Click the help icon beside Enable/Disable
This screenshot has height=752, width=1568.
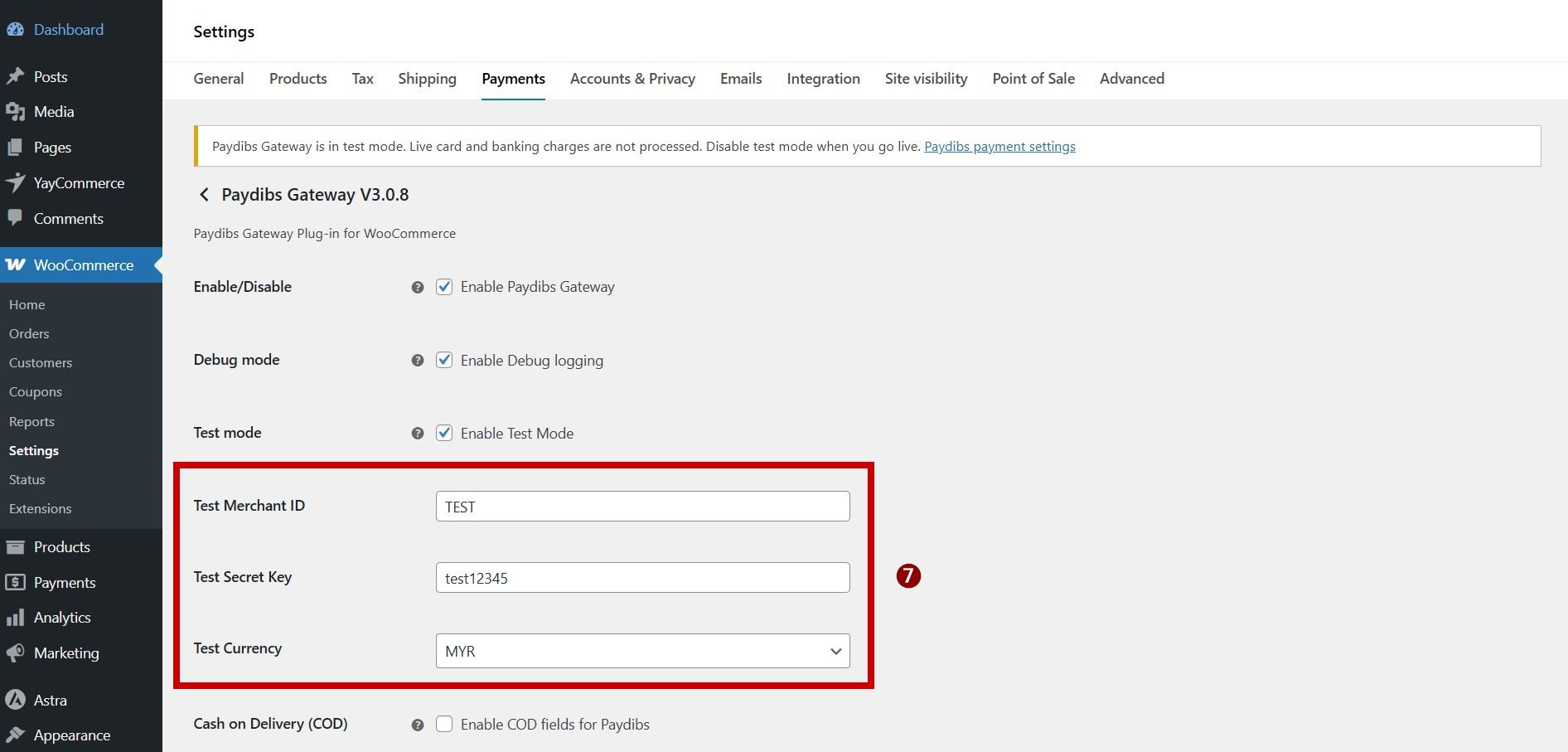[418, 288]
